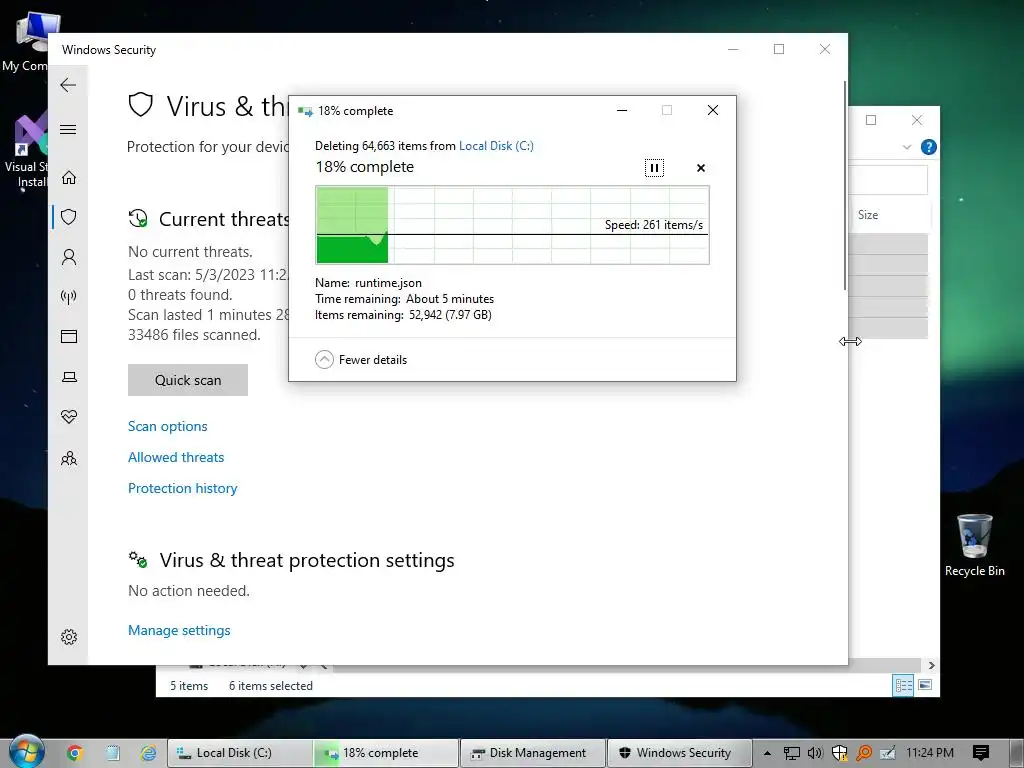The image size is (1024, 768).
Task: Open Allowed threats
Action: (176, 457)
